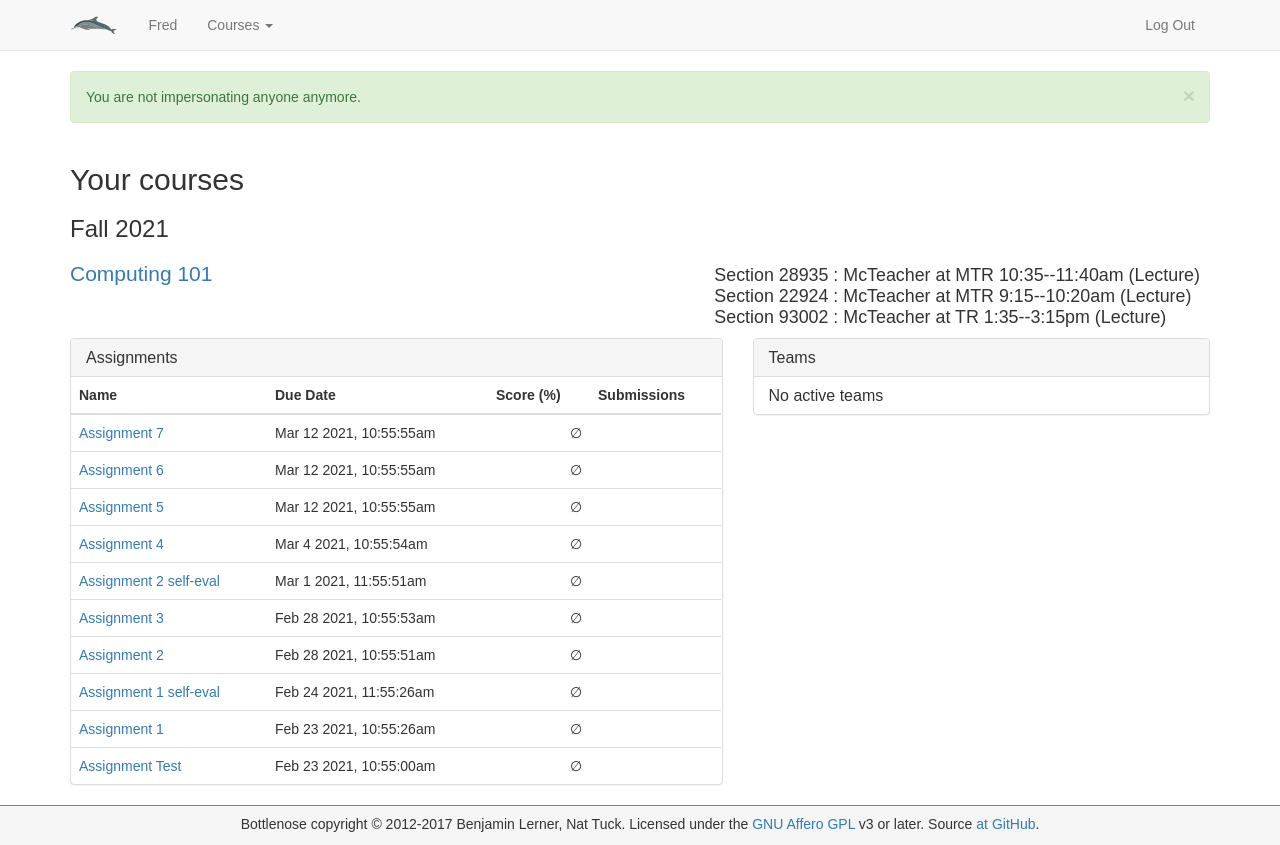Open Assignment 2 self-eval

pos(149,581)
